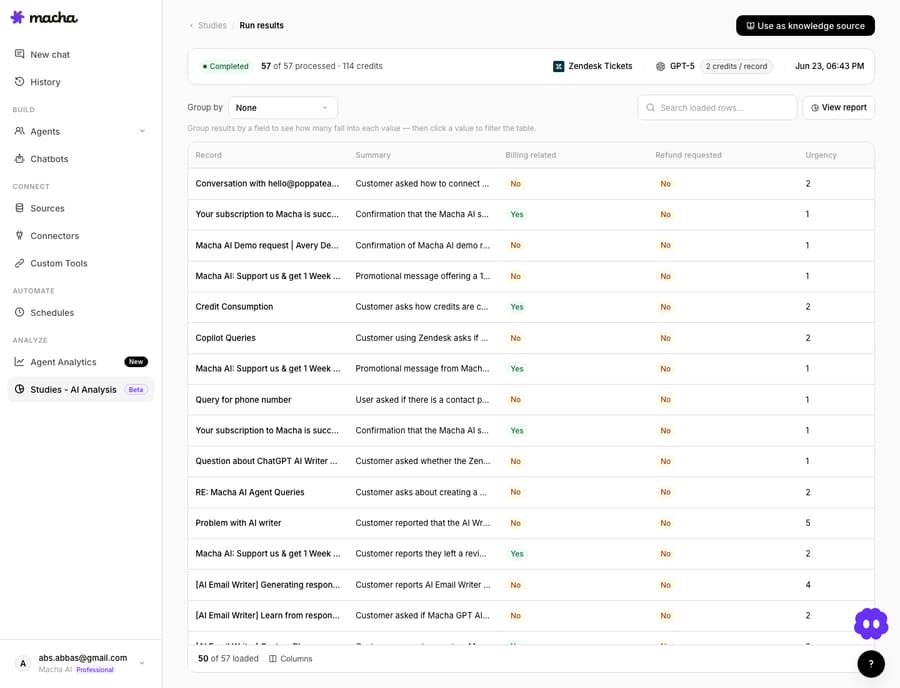Click the New chat icon

coord(20,54)
